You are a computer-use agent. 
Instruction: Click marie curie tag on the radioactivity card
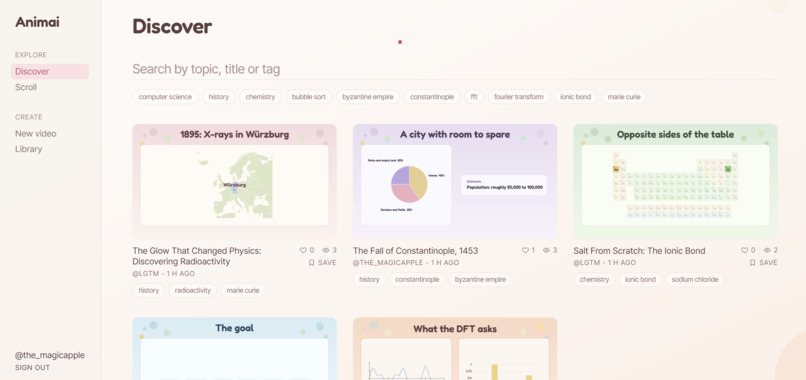tap(243, 291)
